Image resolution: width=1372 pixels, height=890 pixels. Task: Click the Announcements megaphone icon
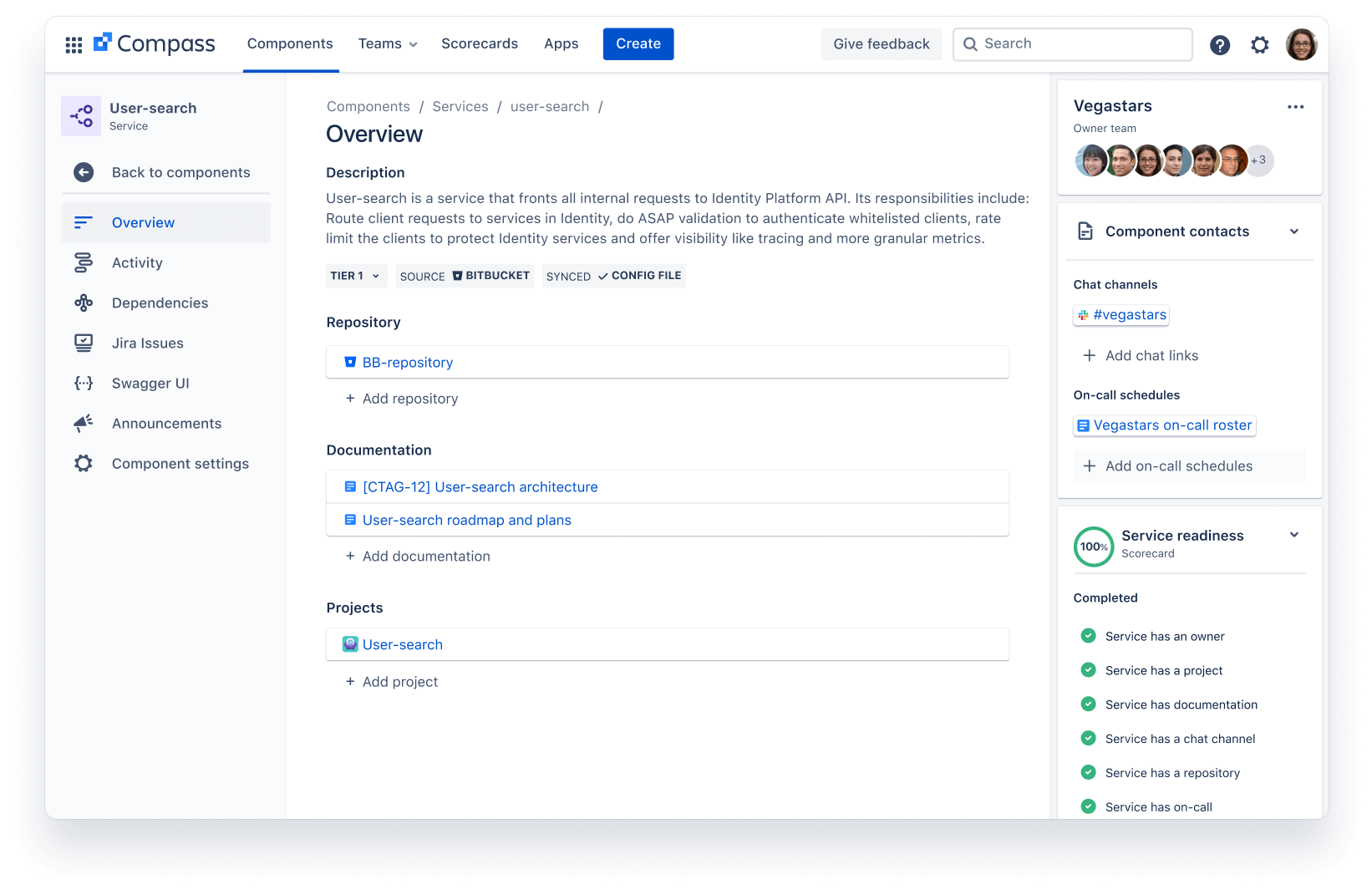(84, 423)
